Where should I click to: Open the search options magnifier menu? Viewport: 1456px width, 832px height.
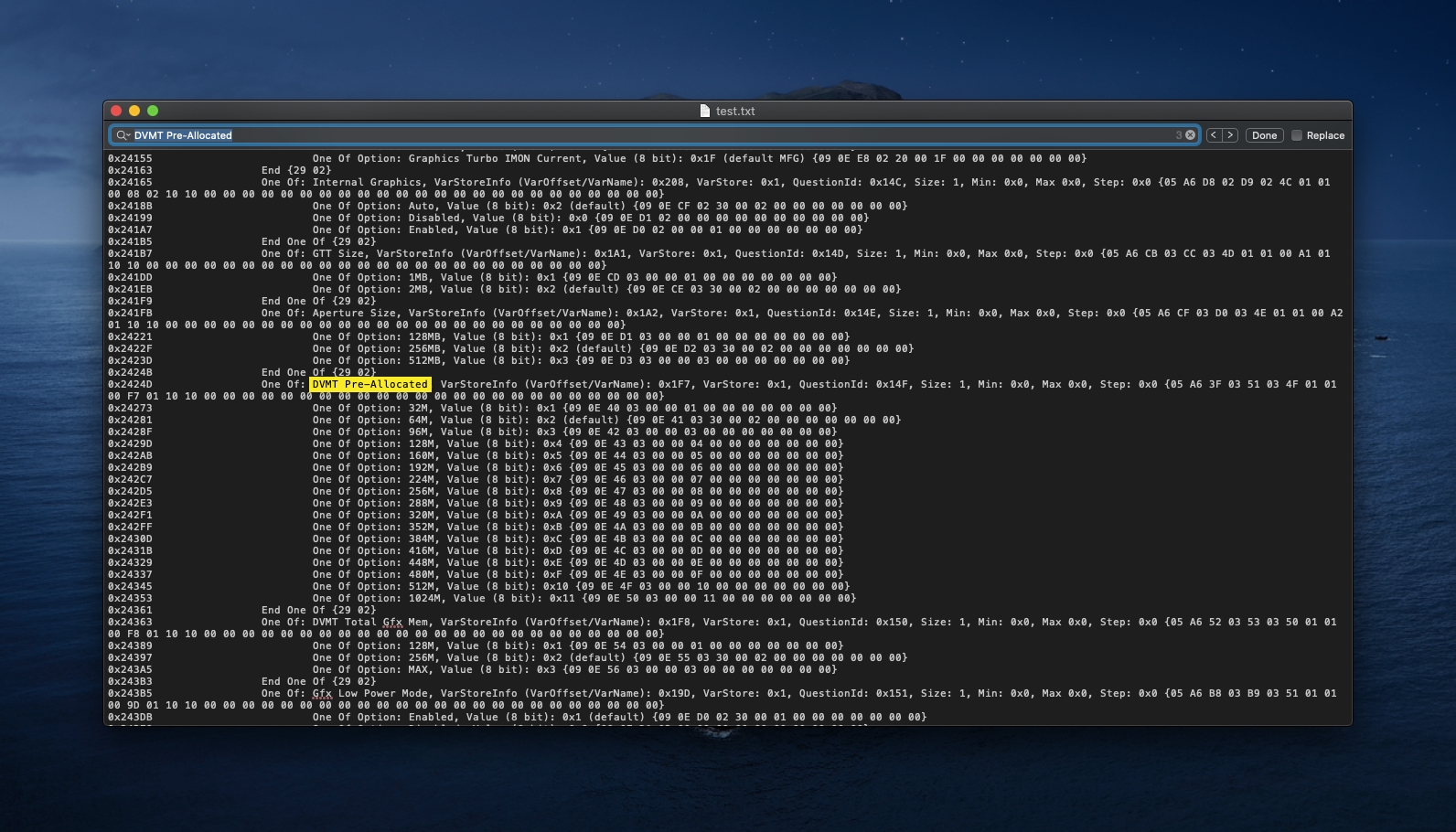coord(122,135)
